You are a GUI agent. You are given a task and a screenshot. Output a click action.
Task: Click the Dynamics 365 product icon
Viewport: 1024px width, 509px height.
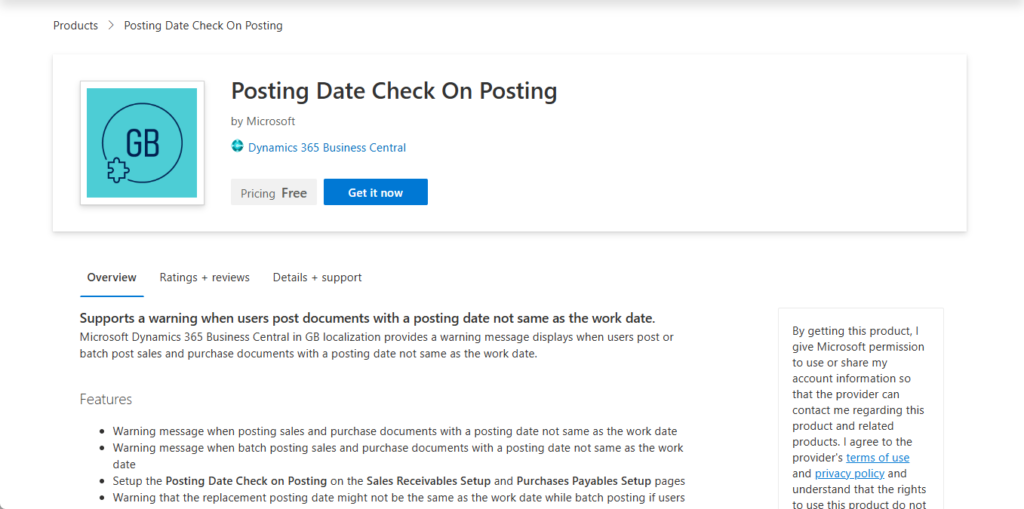tap(238, 147)
